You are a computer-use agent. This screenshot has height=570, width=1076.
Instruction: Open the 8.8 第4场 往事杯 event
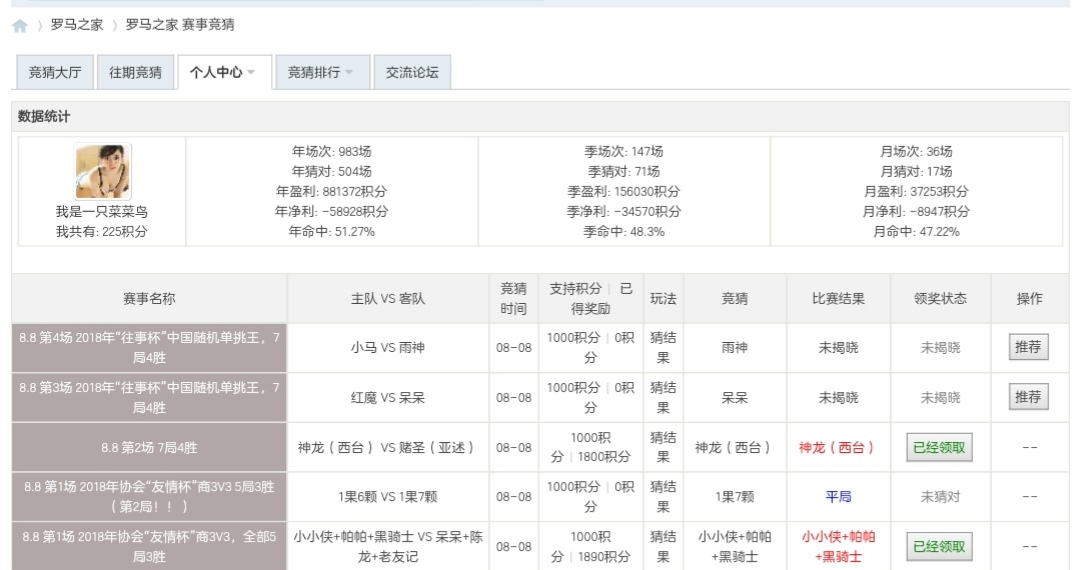[x=149, y=347]
